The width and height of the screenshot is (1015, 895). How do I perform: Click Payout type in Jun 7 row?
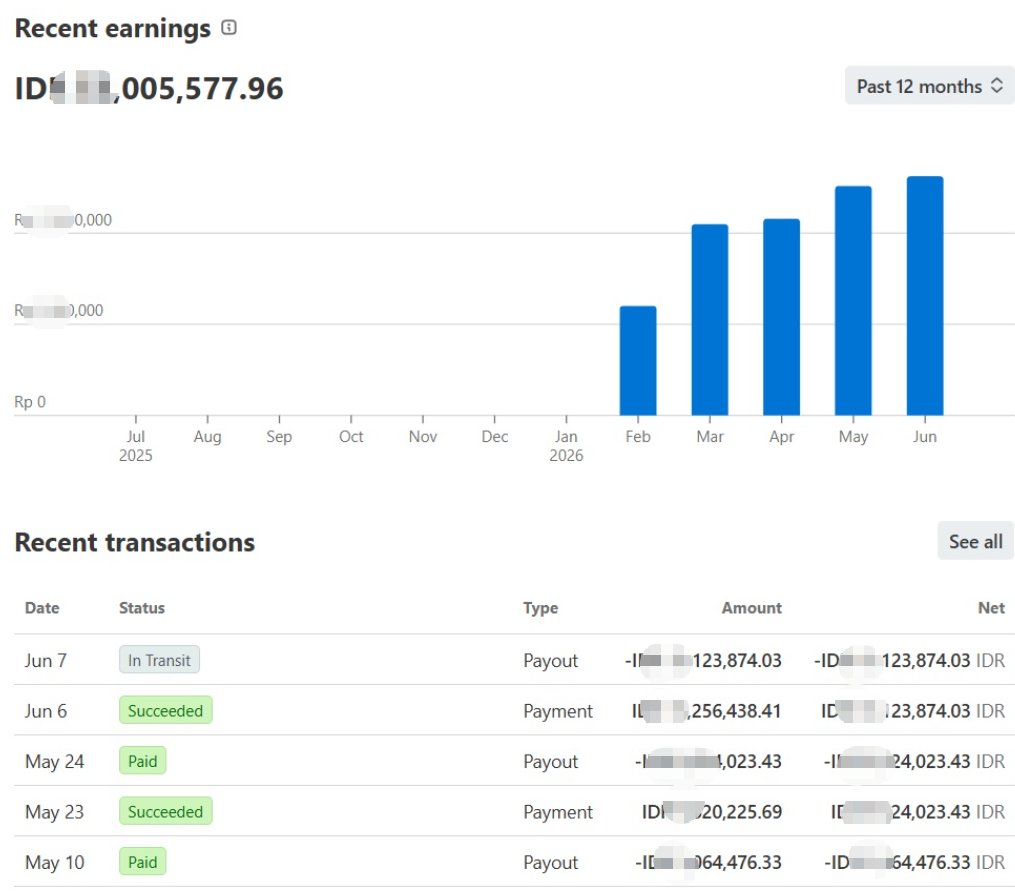[x=550, y=661]
